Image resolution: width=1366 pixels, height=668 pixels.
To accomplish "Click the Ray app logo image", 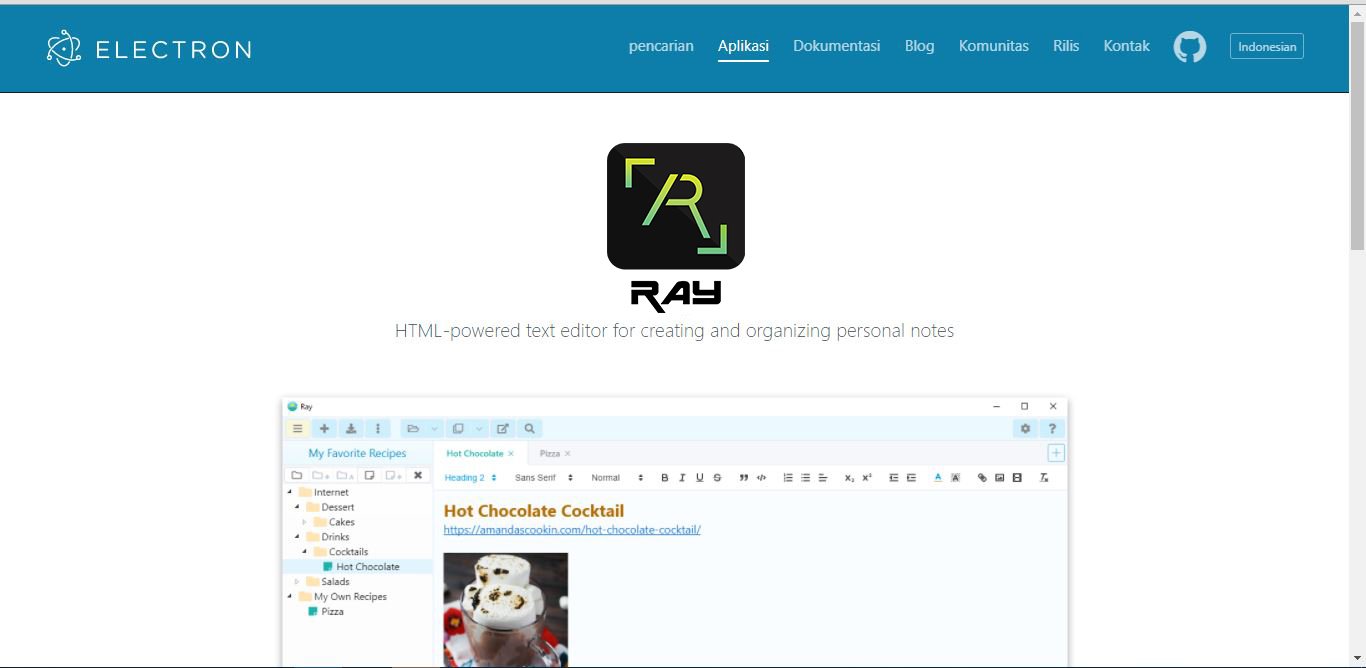I will point(676,206).
